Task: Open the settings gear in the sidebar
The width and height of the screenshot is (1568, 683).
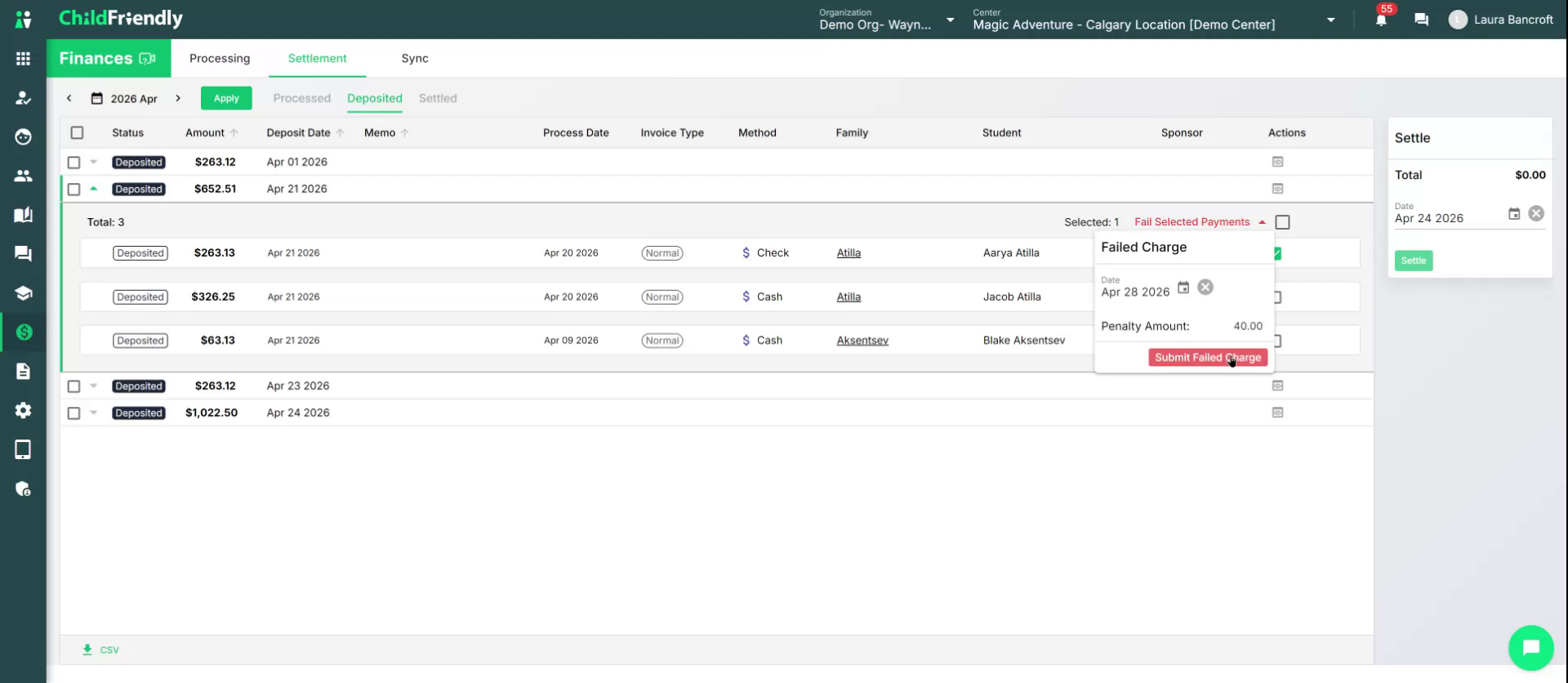Action: pyautogui.click(x=23, y=410)
